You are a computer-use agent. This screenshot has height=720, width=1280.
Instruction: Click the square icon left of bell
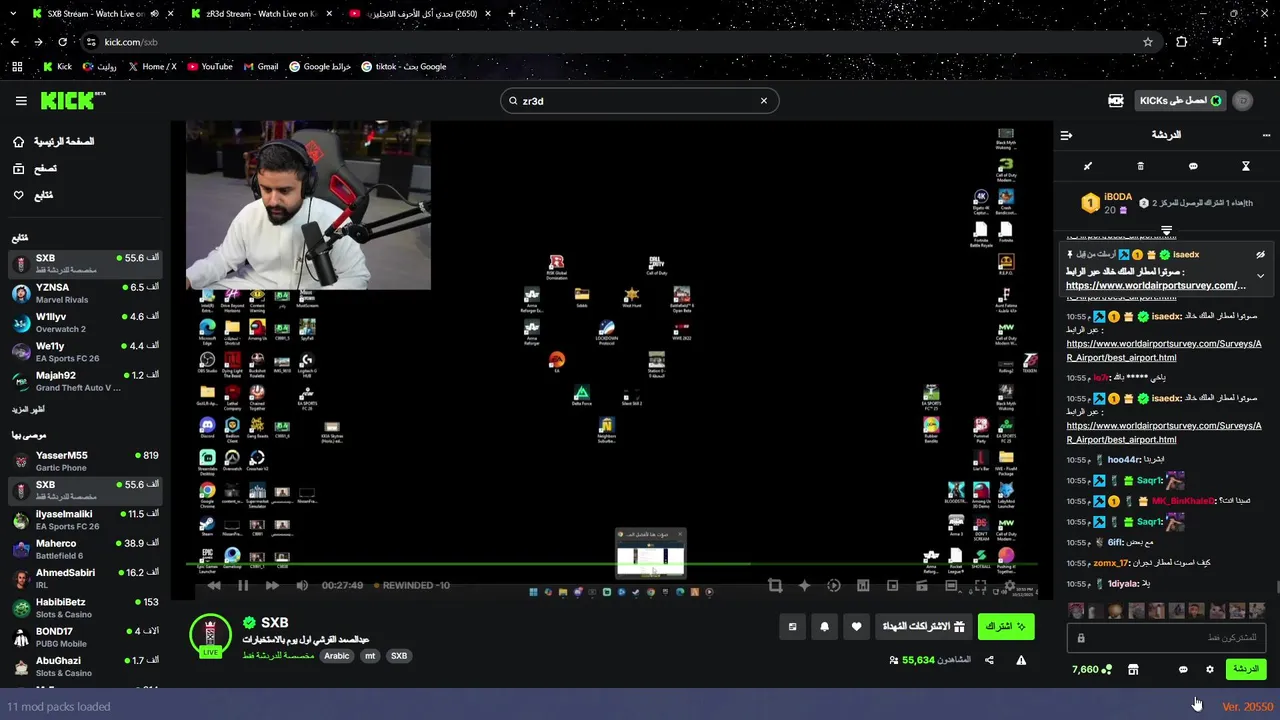[x=792, y=627]
